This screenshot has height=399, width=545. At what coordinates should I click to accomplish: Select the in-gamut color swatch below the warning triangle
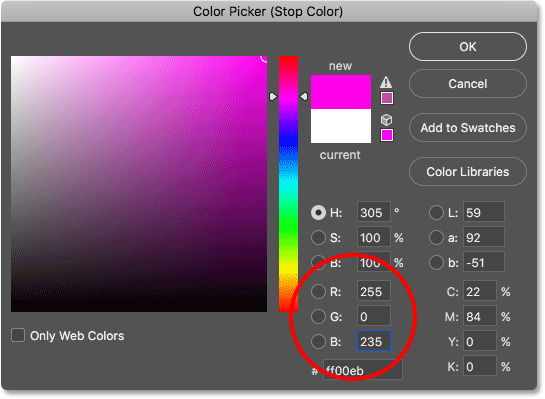(387, 98)
